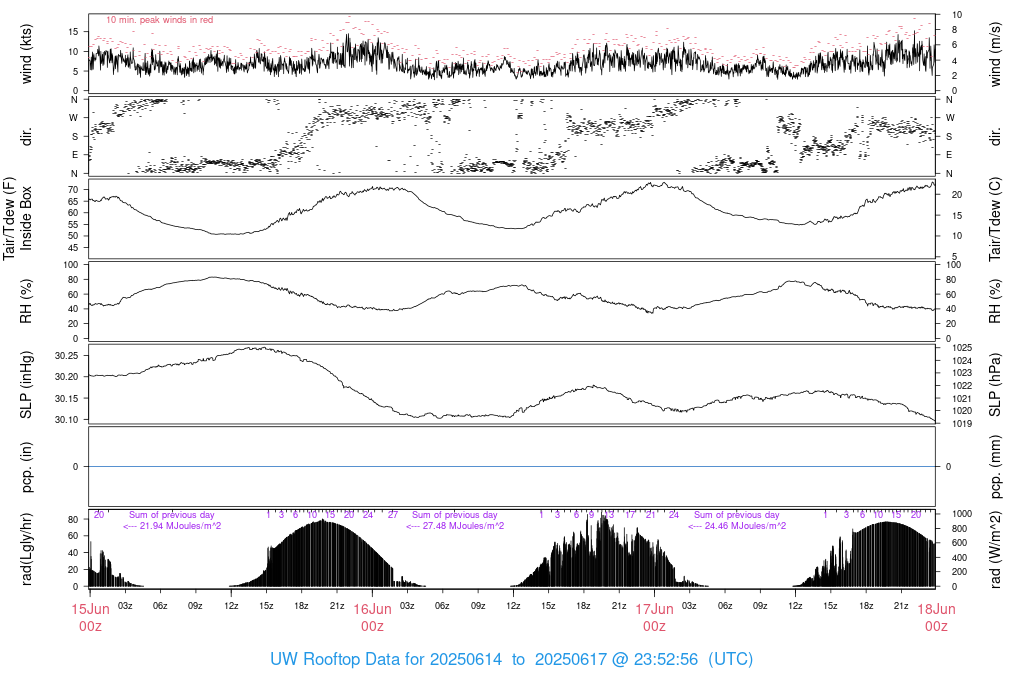Click the blue zero precipitation line
Viewport: 1024px width, 700px height.
point(513,467)
